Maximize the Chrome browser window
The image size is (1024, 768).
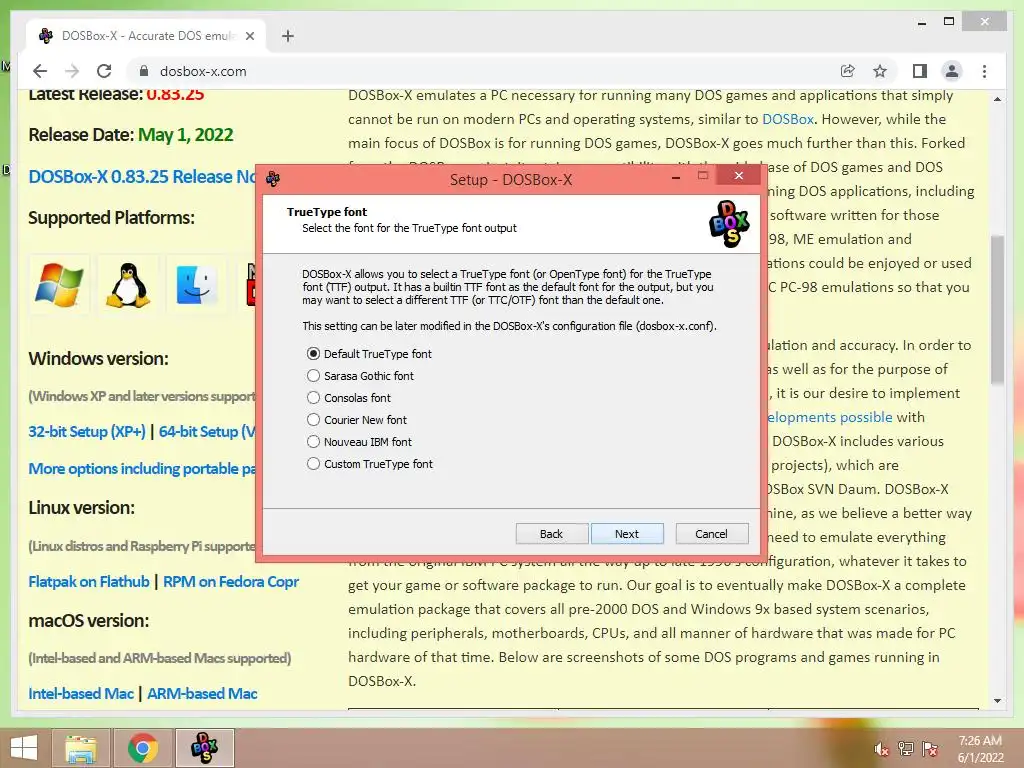[949, 22]
